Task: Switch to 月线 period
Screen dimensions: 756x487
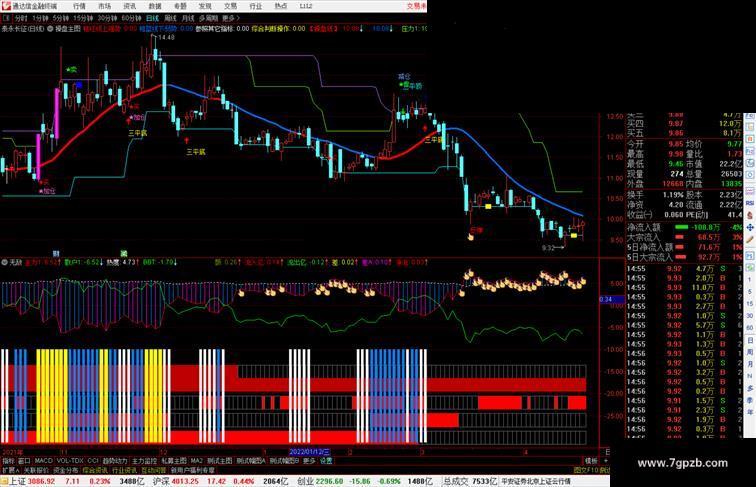Action: (x=188, y=18)
